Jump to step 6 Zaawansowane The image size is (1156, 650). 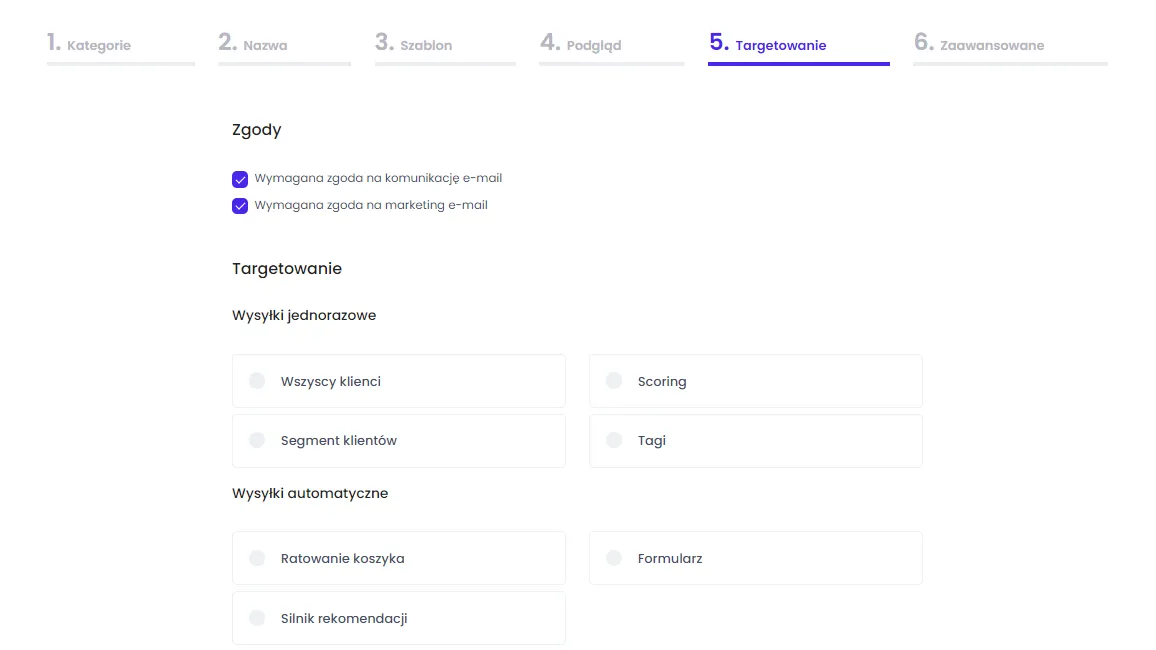click(x=1010, y=46)
